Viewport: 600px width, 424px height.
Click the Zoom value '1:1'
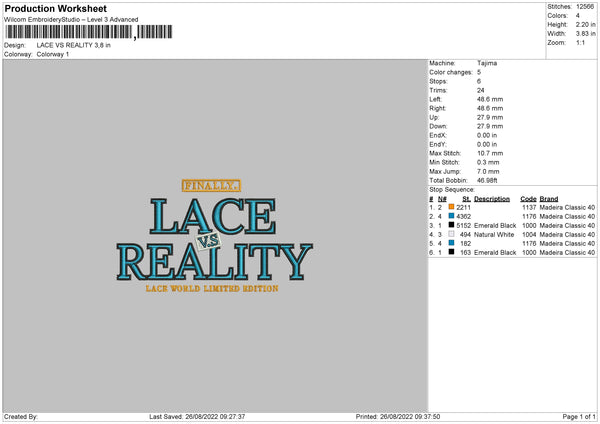[580, 42]
